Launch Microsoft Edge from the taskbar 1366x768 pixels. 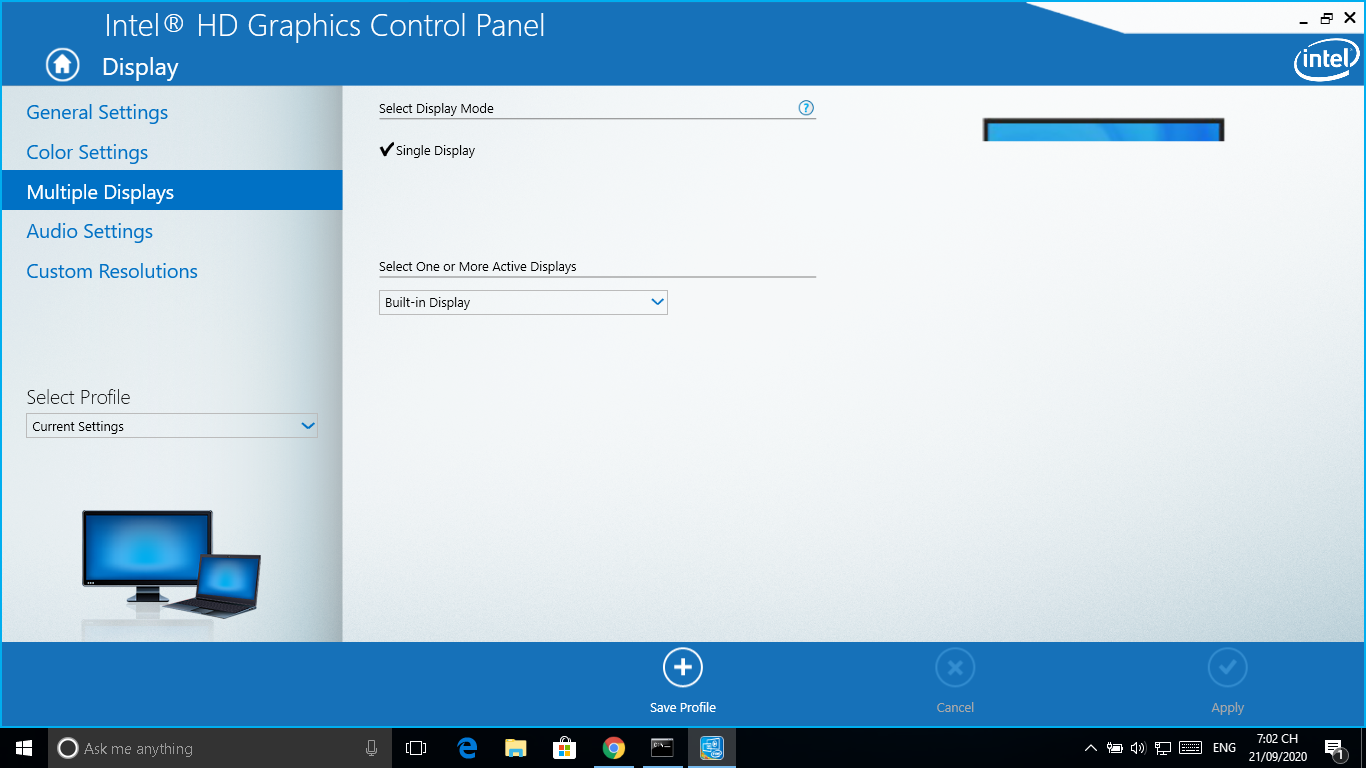coord(467,748)
